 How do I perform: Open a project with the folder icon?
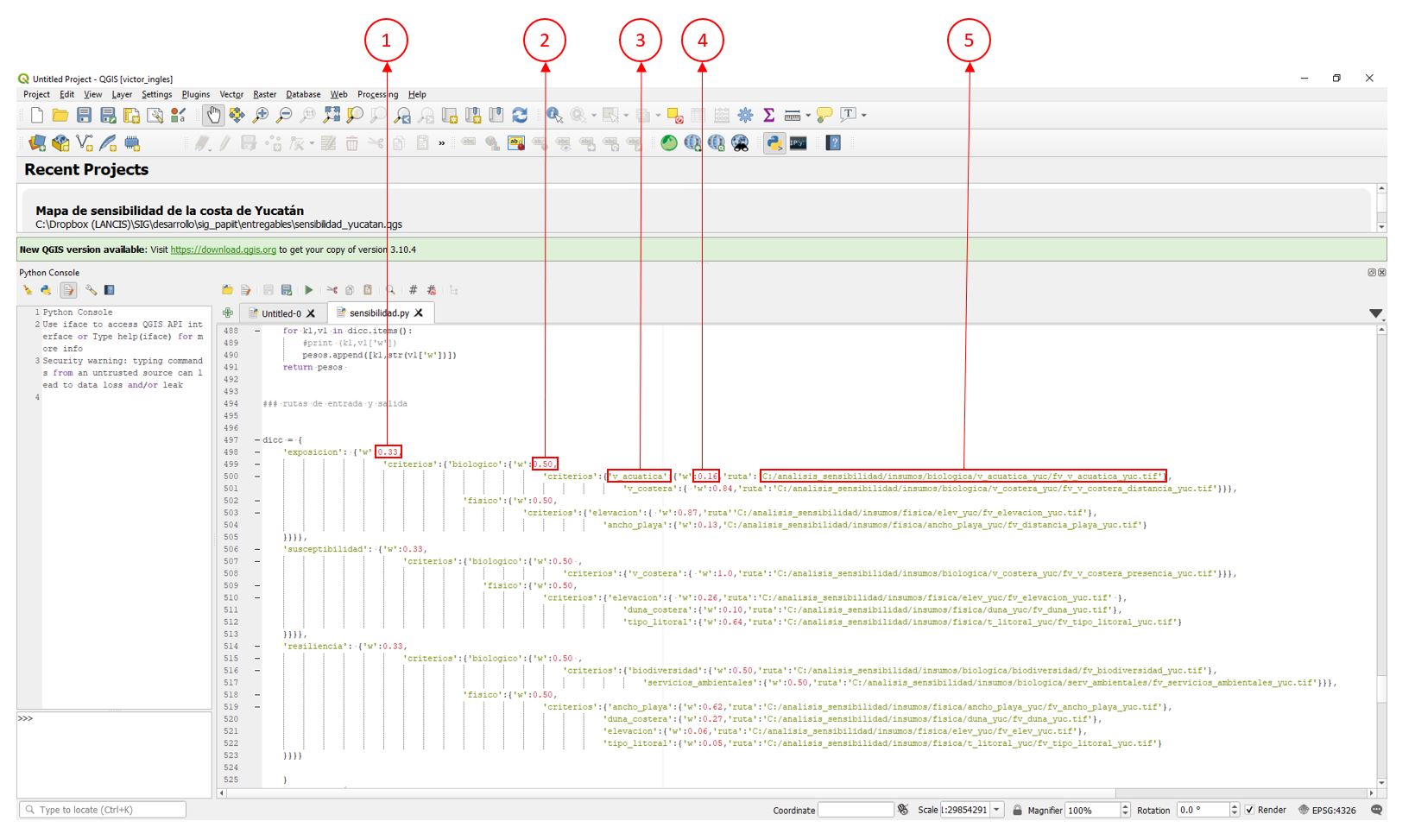point(60,115)
